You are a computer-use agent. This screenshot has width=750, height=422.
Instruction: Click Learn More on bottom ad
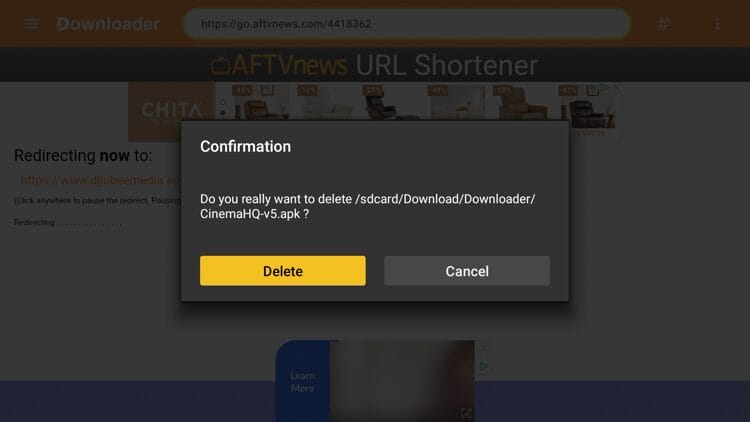click(x=302, y=382)
